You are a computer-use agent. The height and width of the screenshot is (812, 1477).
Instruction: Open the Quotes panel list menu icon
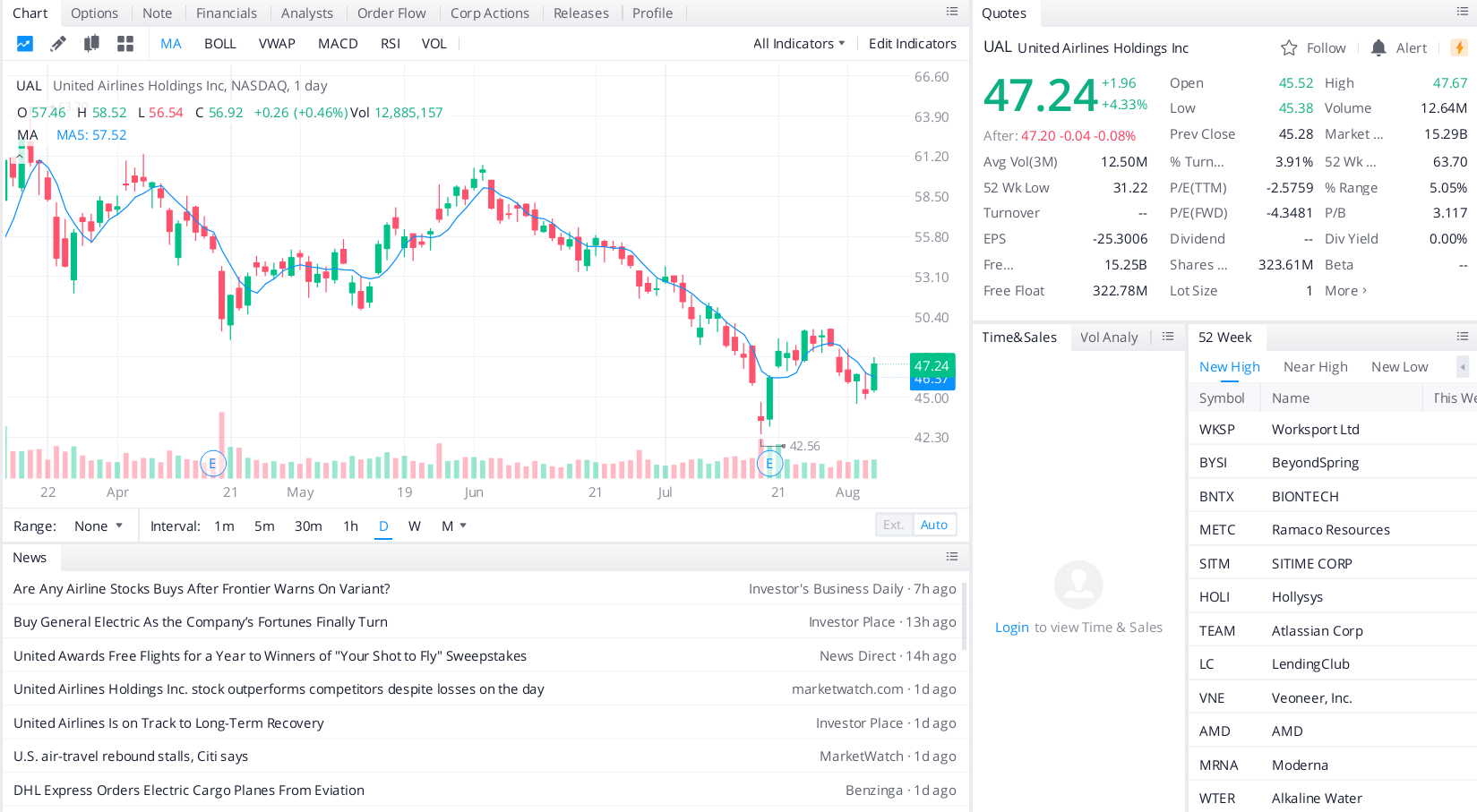(1463, 12)
